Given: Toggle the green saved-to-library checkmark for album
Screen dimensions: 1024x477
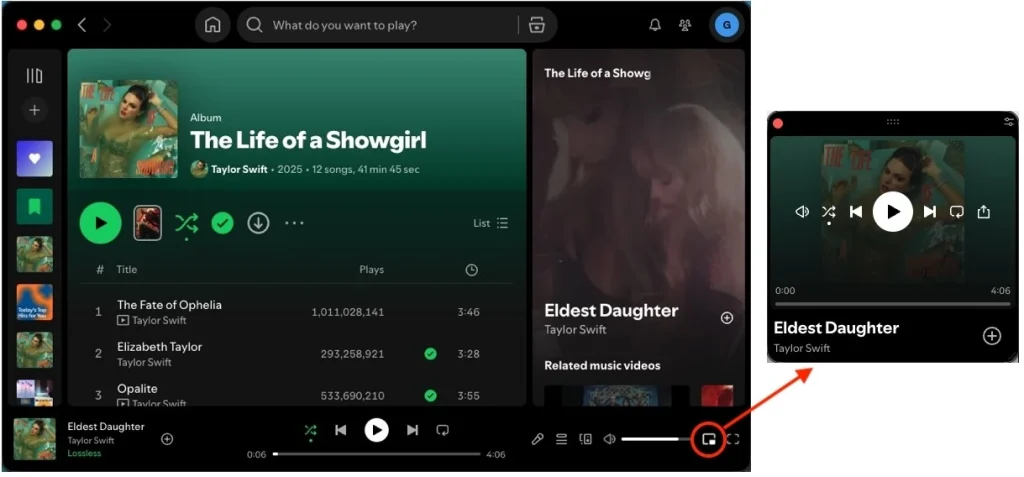Looking at the screenshot, I should point(223,223).
